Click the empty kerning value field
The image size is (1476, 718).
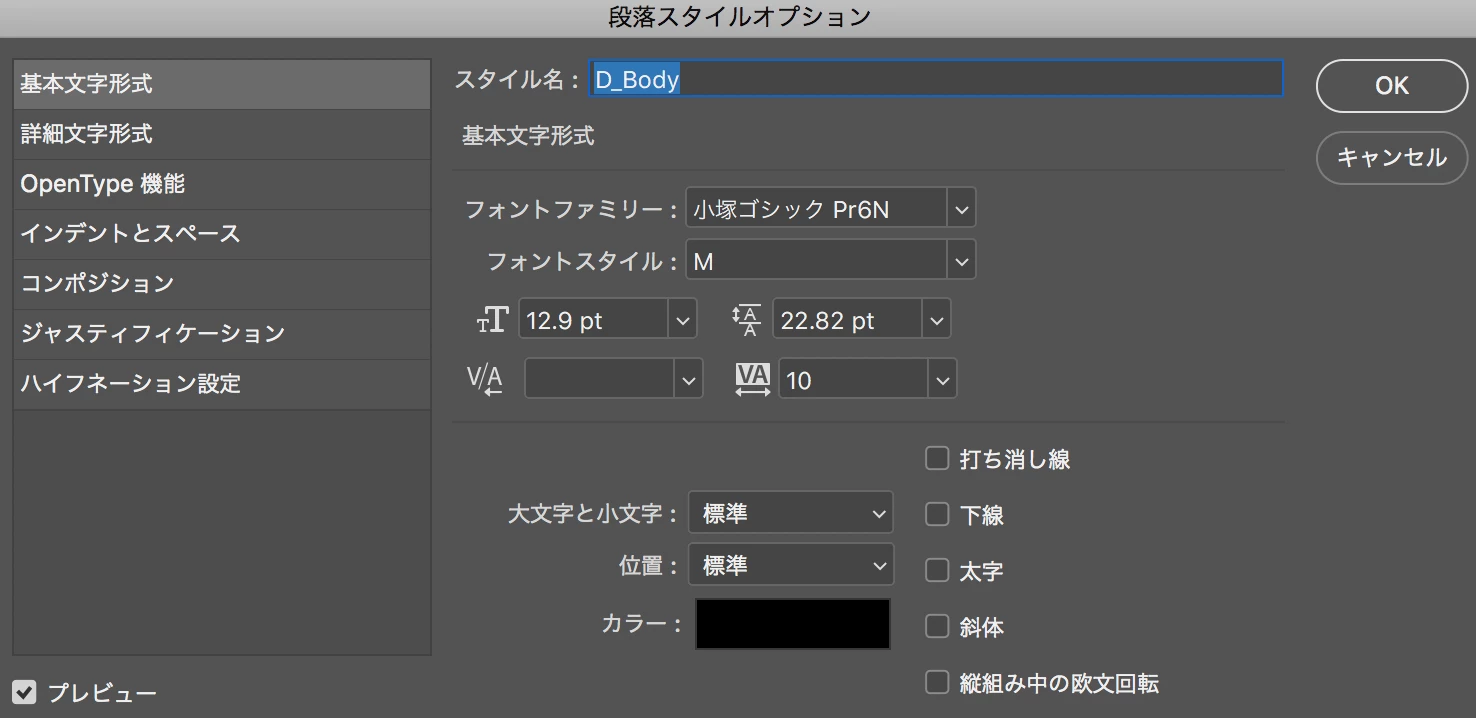click(x=600, y=379)
